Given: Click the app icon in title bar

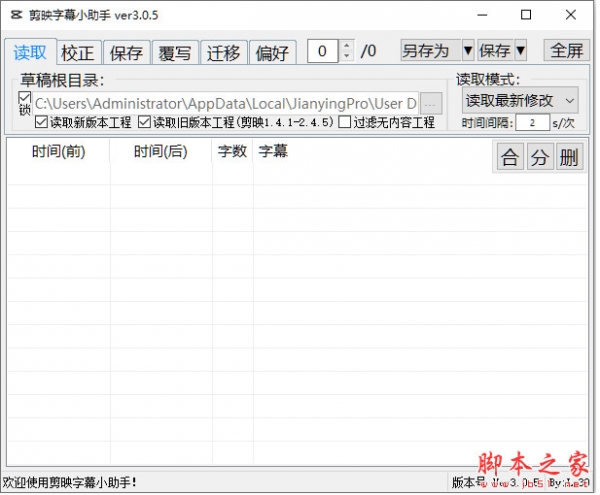Looking at the screenshot, I should (16, 15).
